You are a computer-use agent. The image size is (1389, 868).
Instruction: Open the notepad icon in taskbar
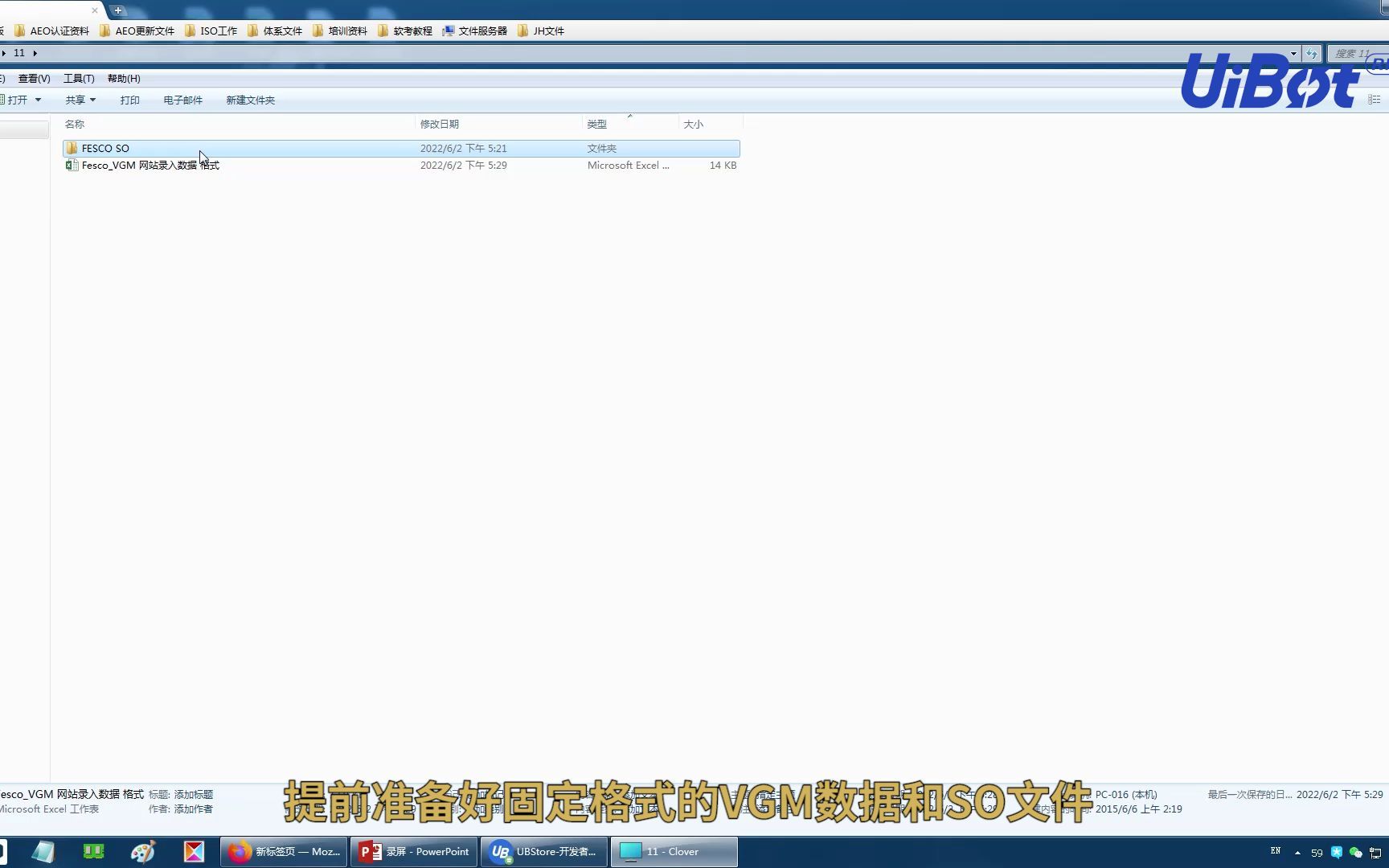click(43, 852)
